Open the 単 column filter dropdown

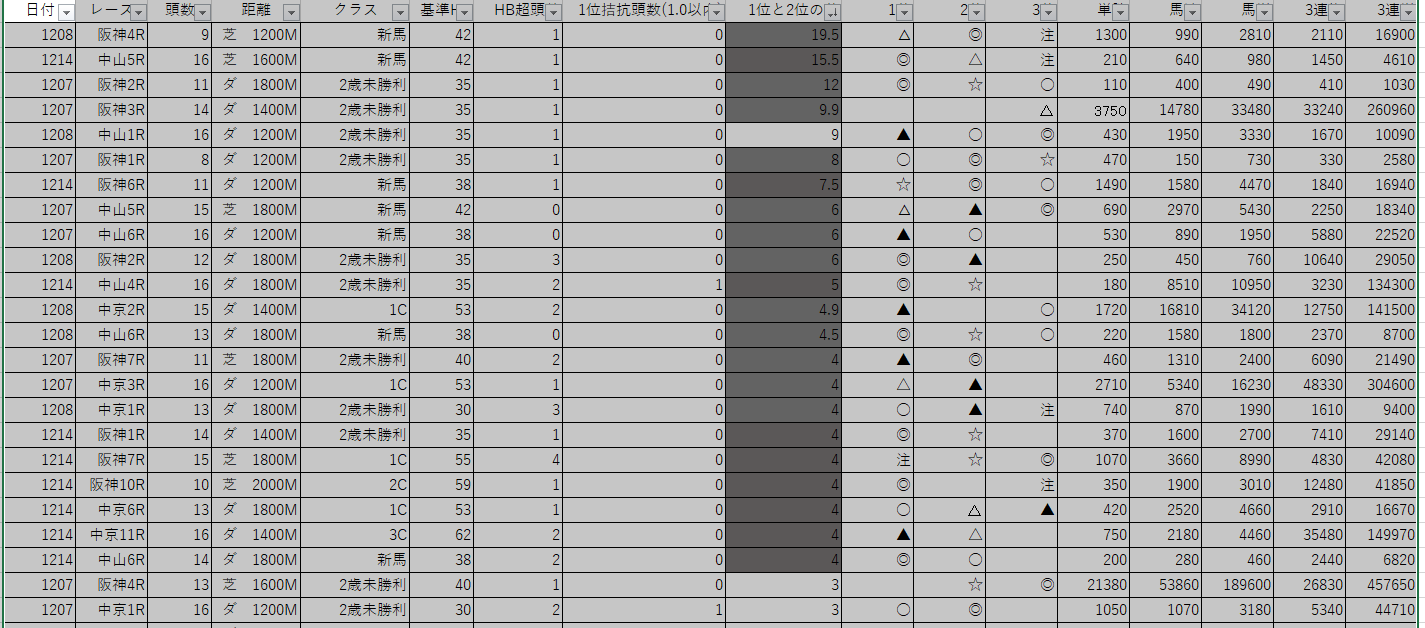pos(1121,12)
